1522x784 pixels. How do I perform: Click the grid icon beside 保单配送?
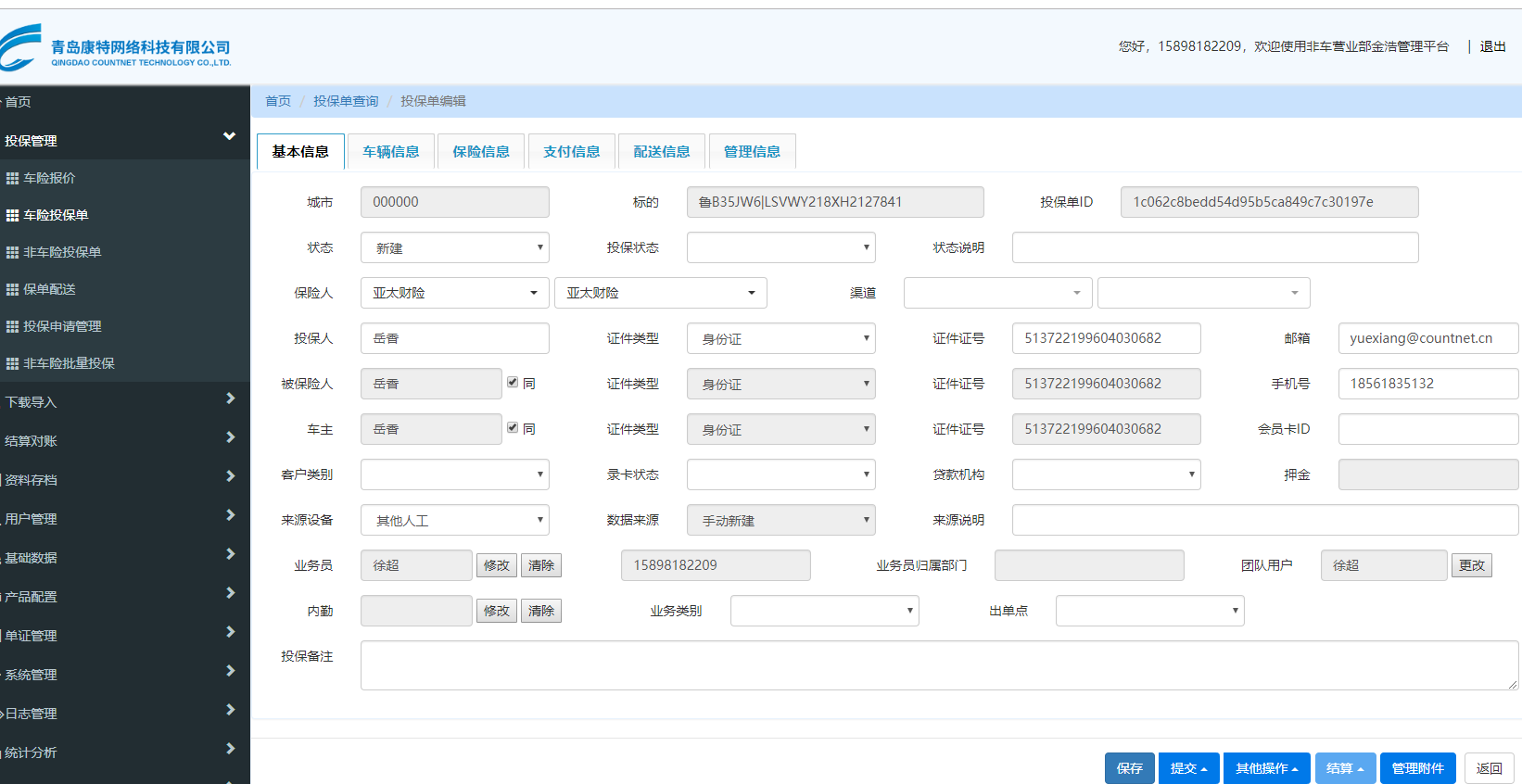click(12, 289)
